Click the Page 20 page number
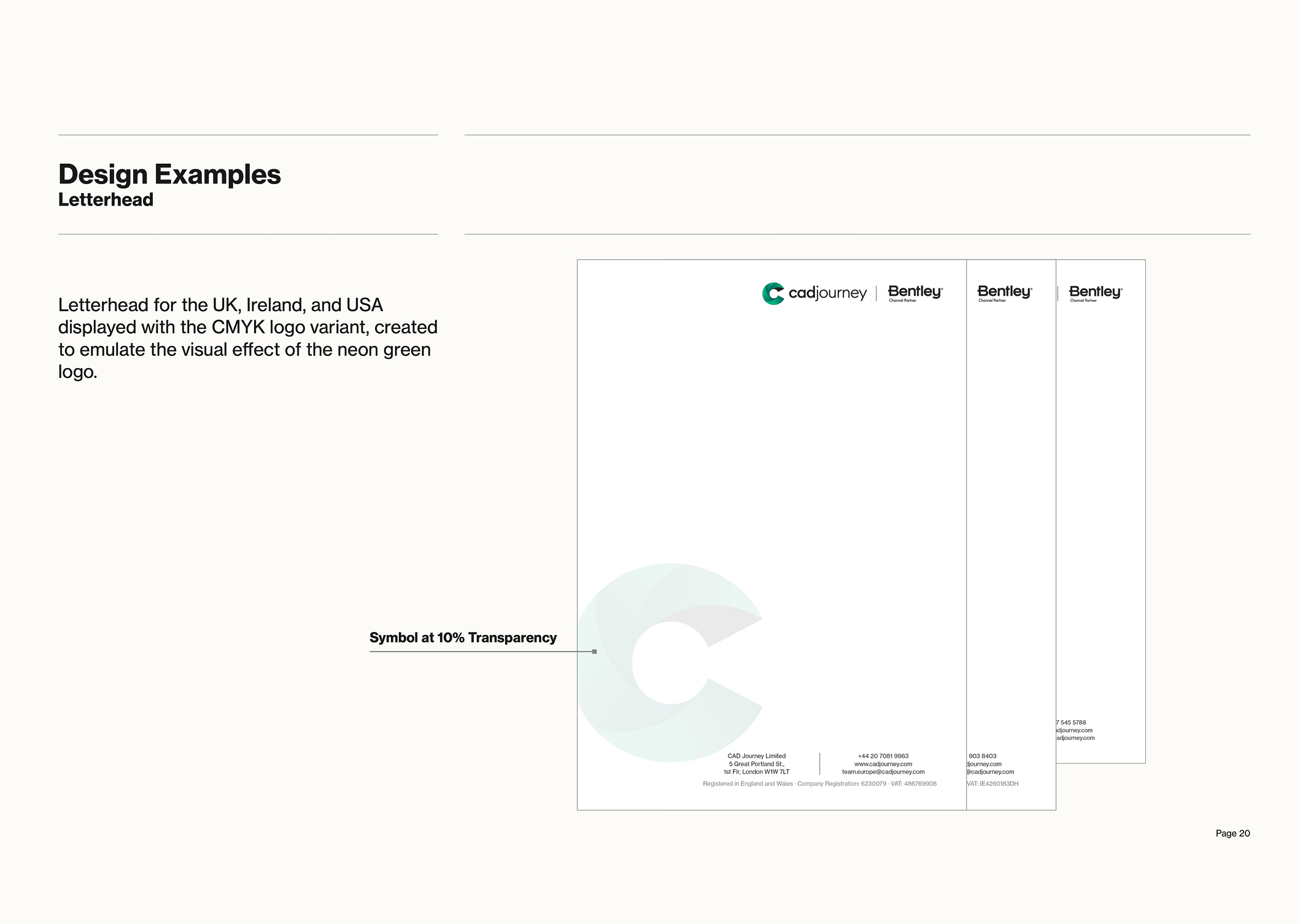 1232,833
